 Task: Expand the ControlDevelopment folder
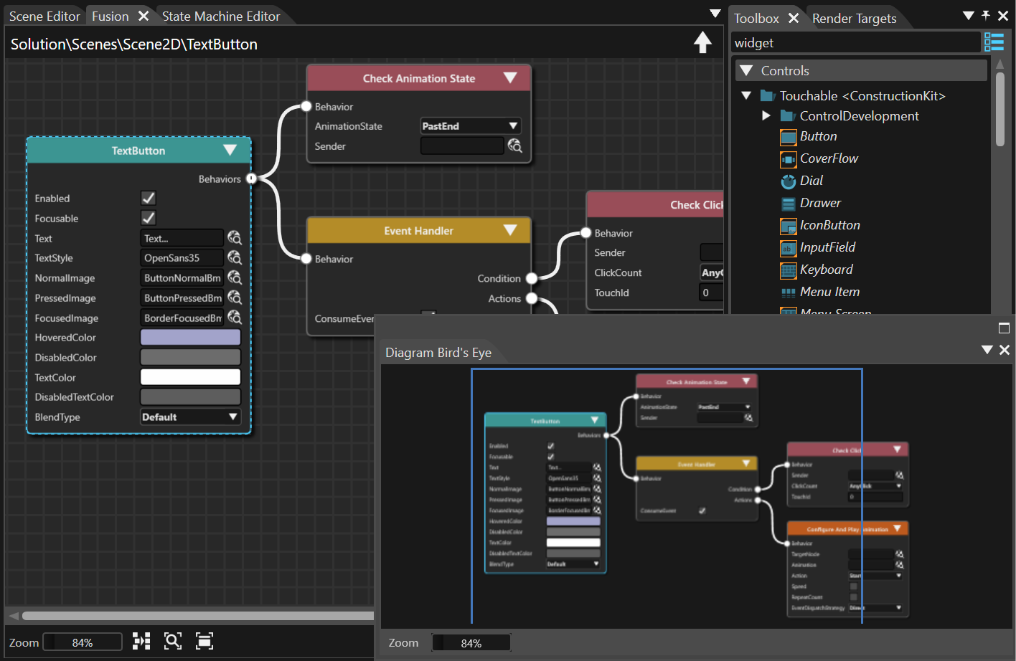(x=766, y=116)
